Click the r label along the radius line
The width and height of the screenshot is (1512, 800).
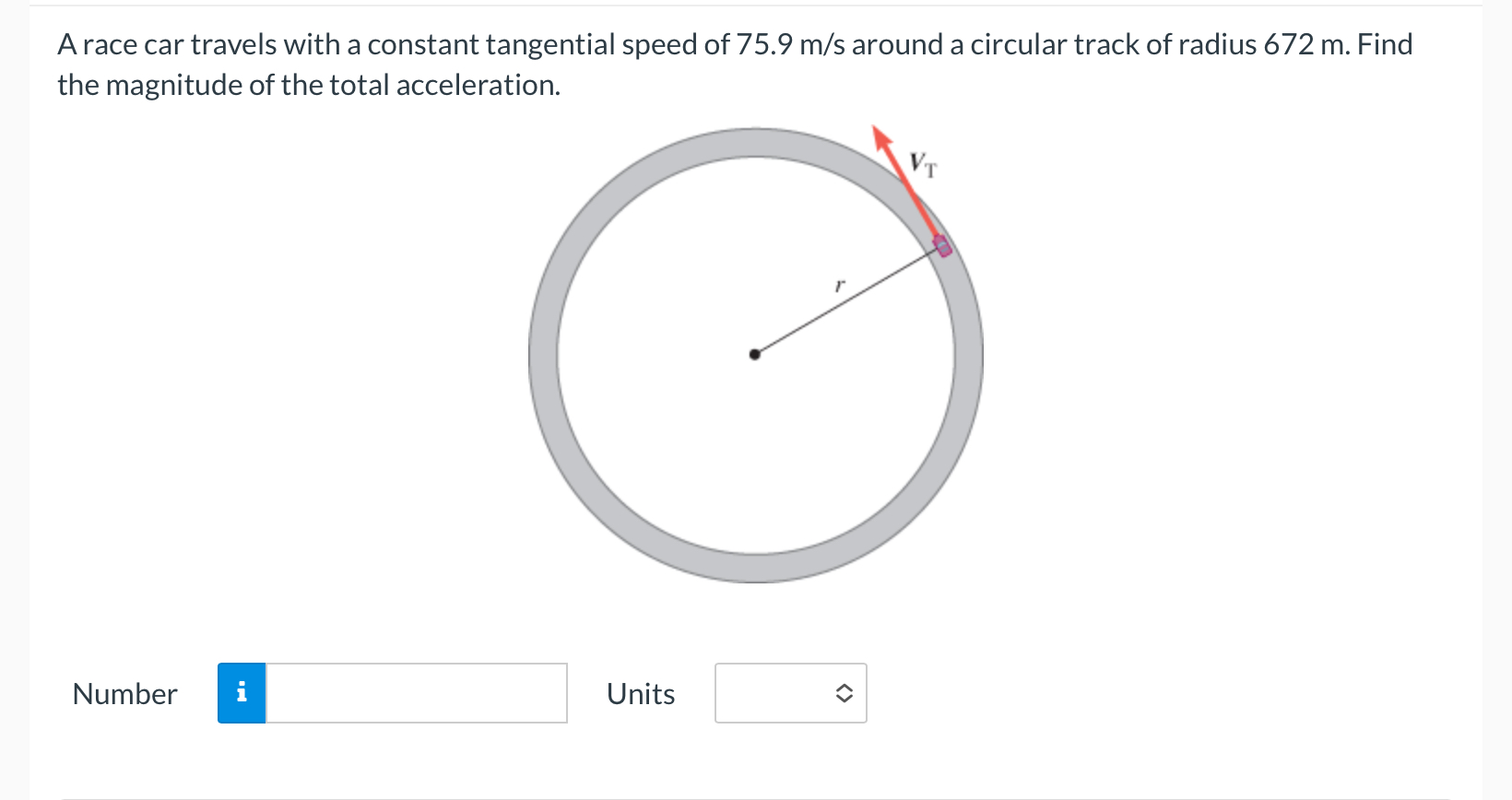tap(839, 285)
